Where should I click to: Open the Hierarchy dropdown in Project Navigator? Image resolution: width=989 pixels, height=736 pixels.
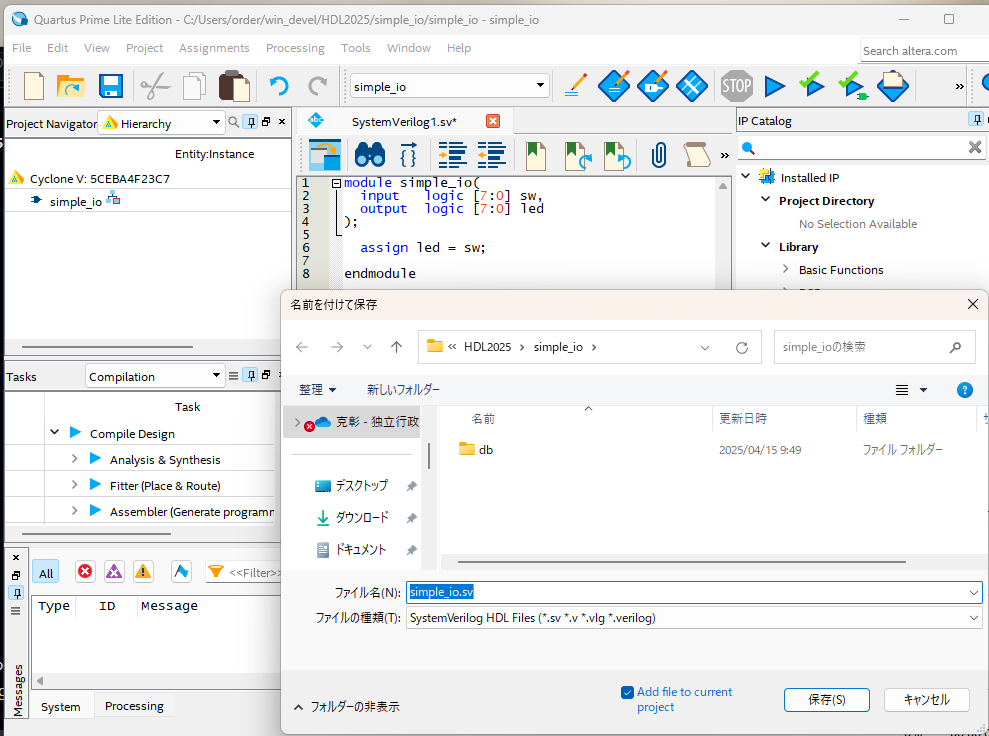(x=161, y=122)
